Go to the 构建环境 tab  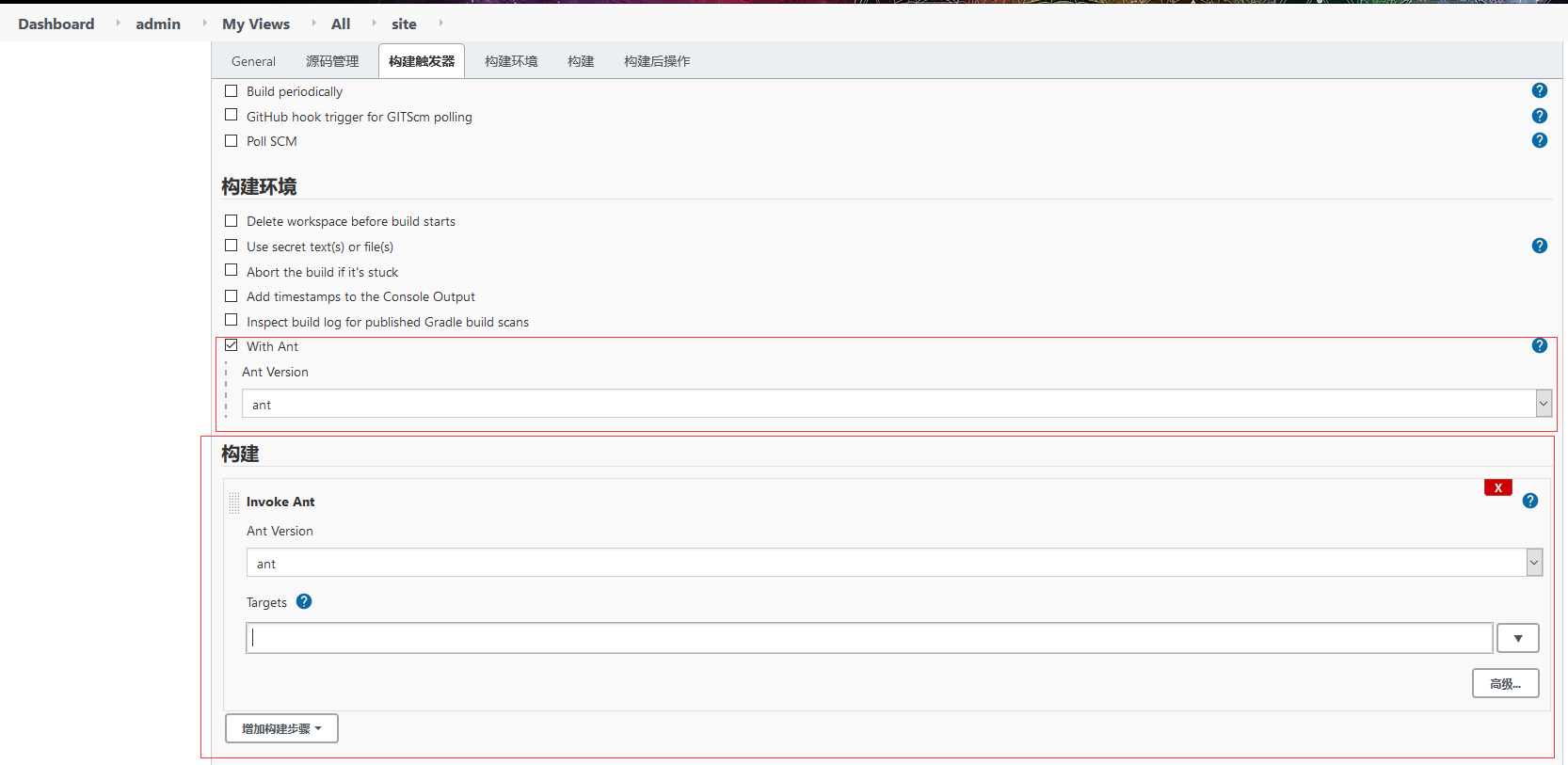pyautogui.click(x=511, y=61)
